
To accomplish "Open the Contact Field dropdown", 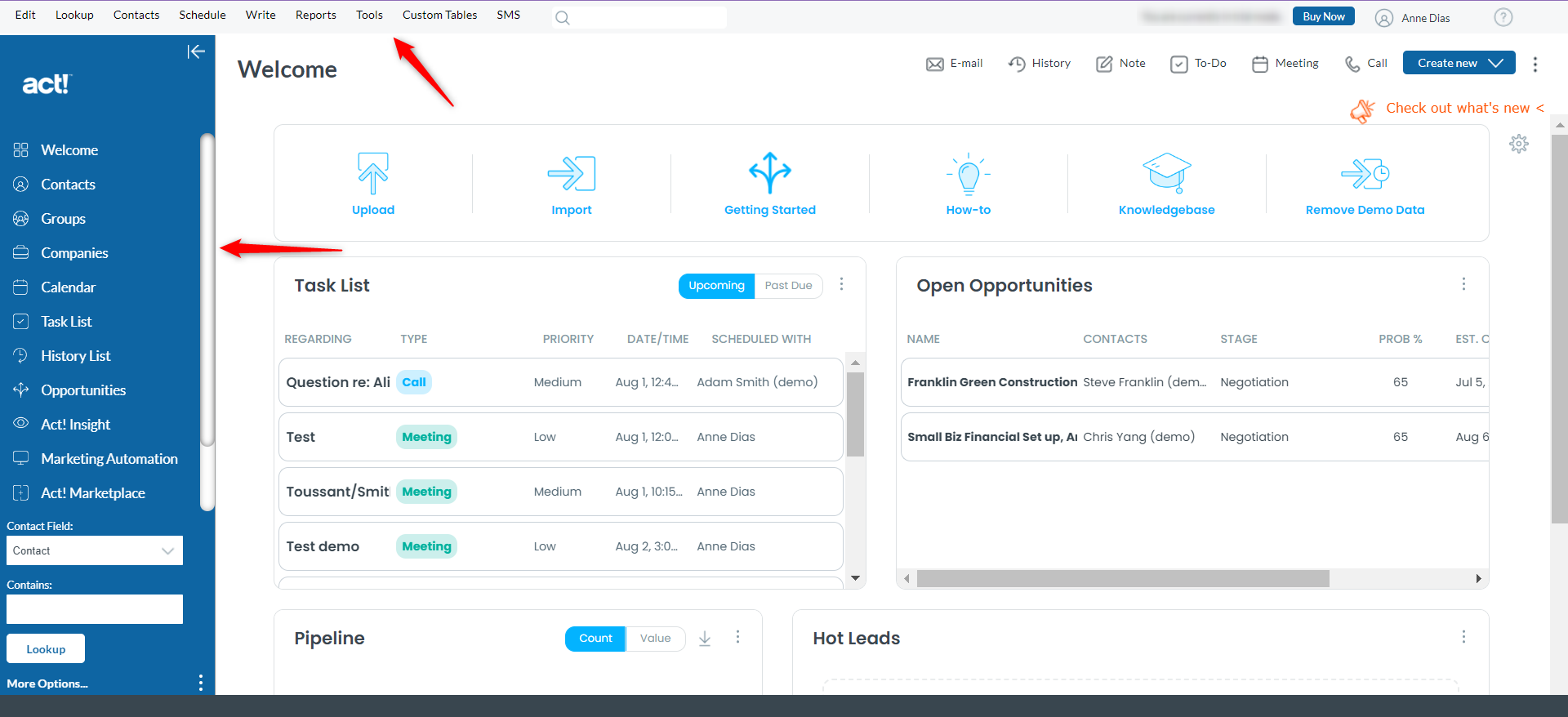I will [x=95, y=550].
